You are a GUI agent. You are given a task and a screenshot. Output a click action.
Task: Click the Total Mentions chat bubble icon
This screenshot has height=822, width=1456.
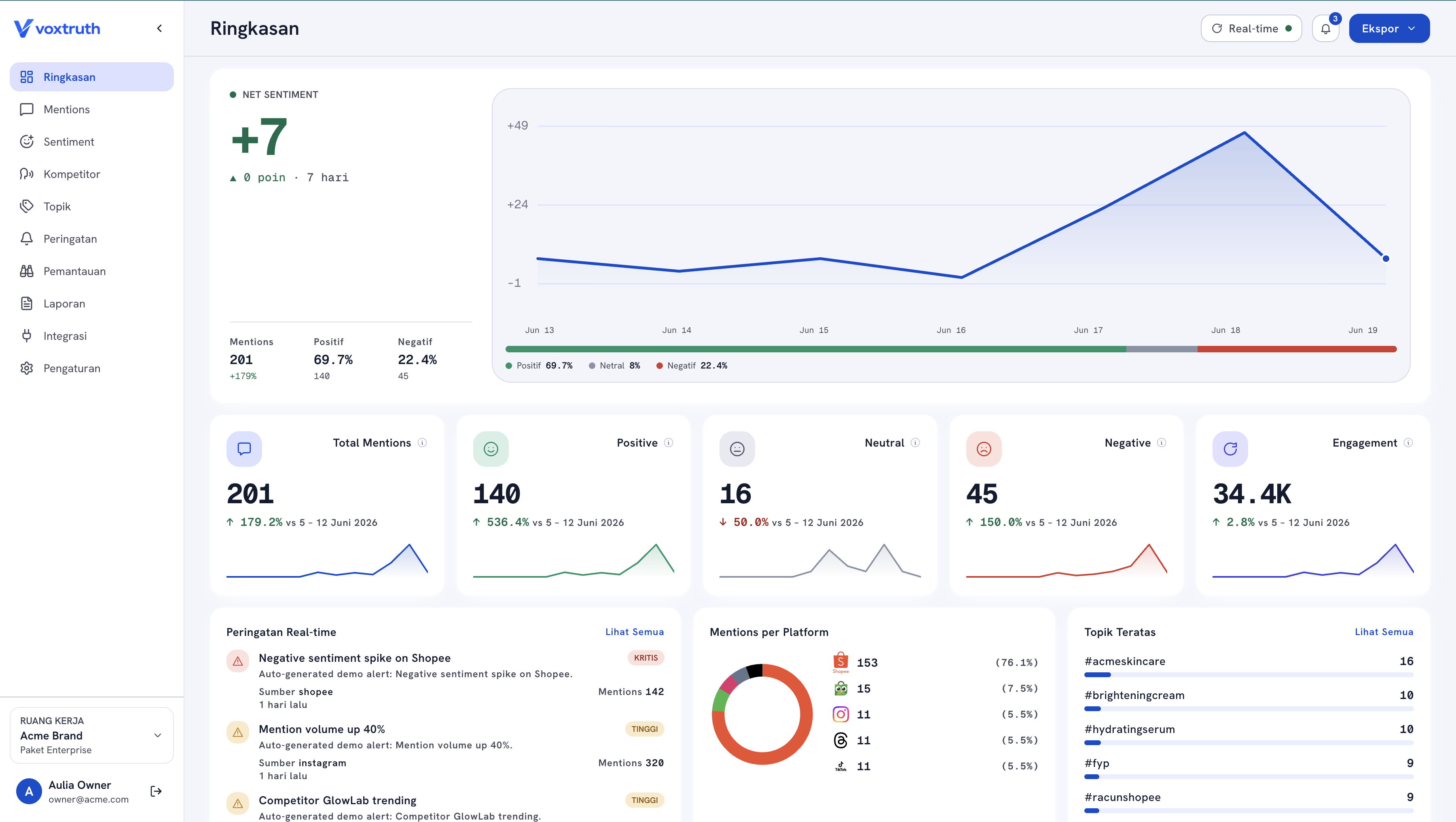[244, 449]
